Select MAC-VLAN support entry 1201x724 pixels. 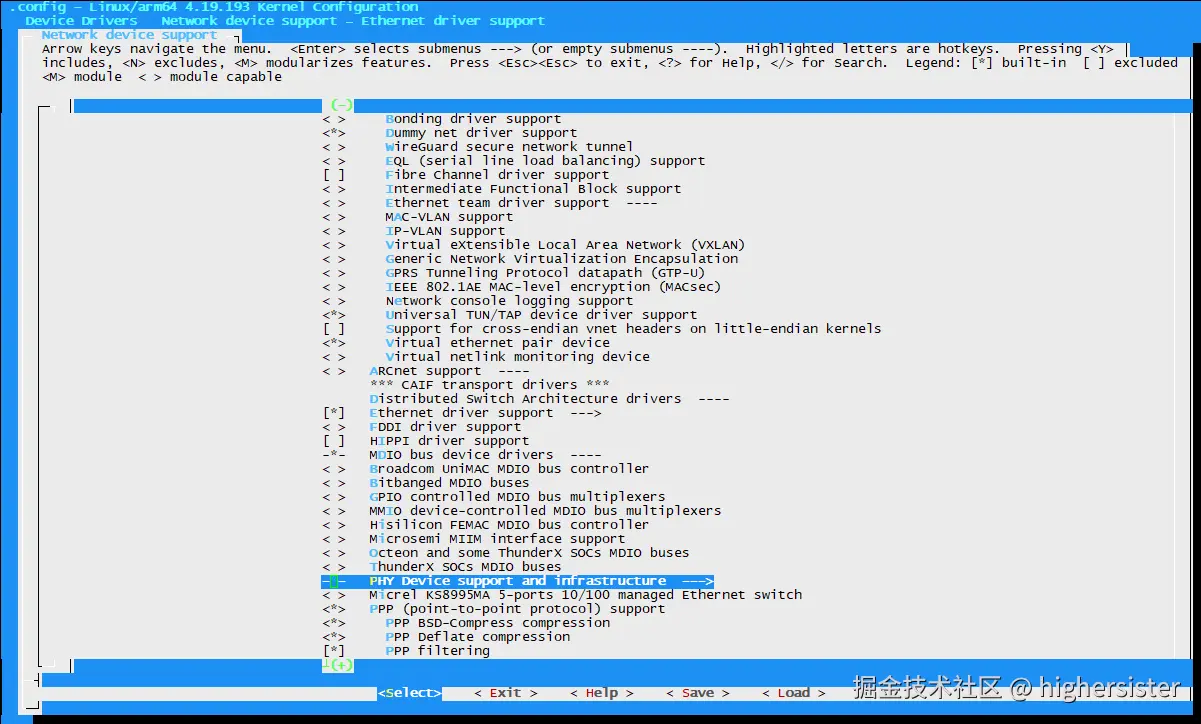449,217
